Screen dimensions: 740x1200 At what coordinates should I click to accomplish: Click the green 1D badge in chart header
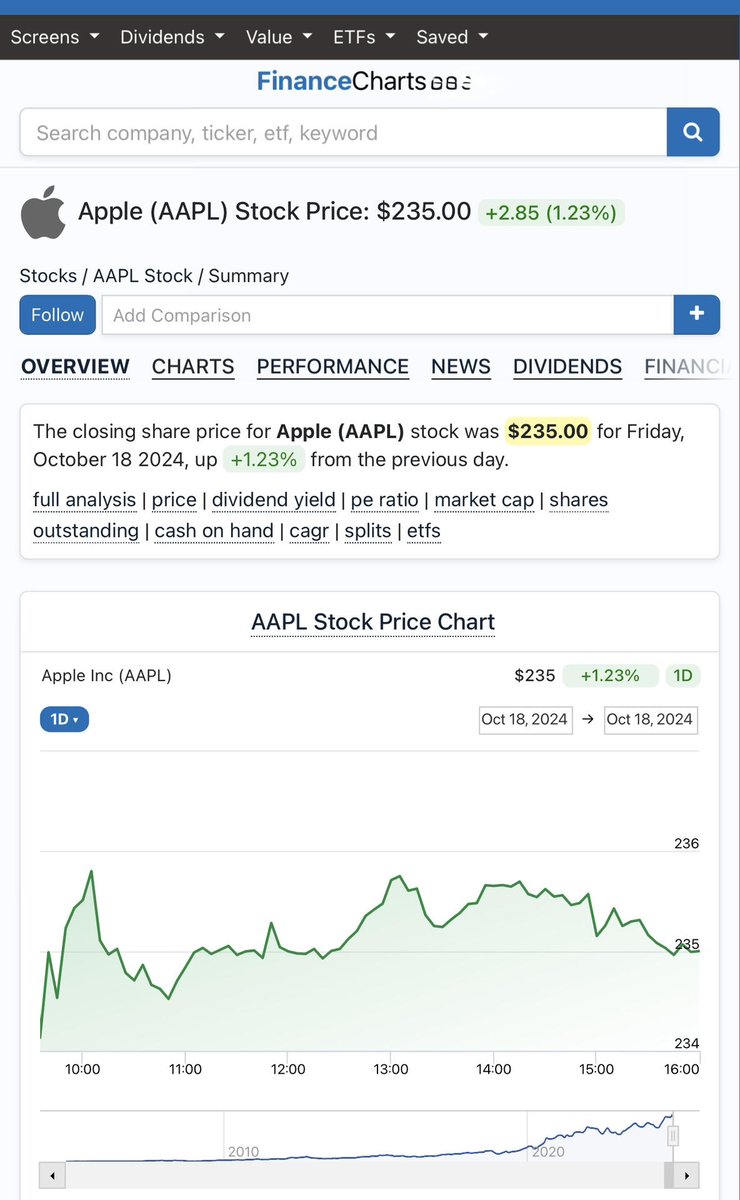[x=683, y=675]
